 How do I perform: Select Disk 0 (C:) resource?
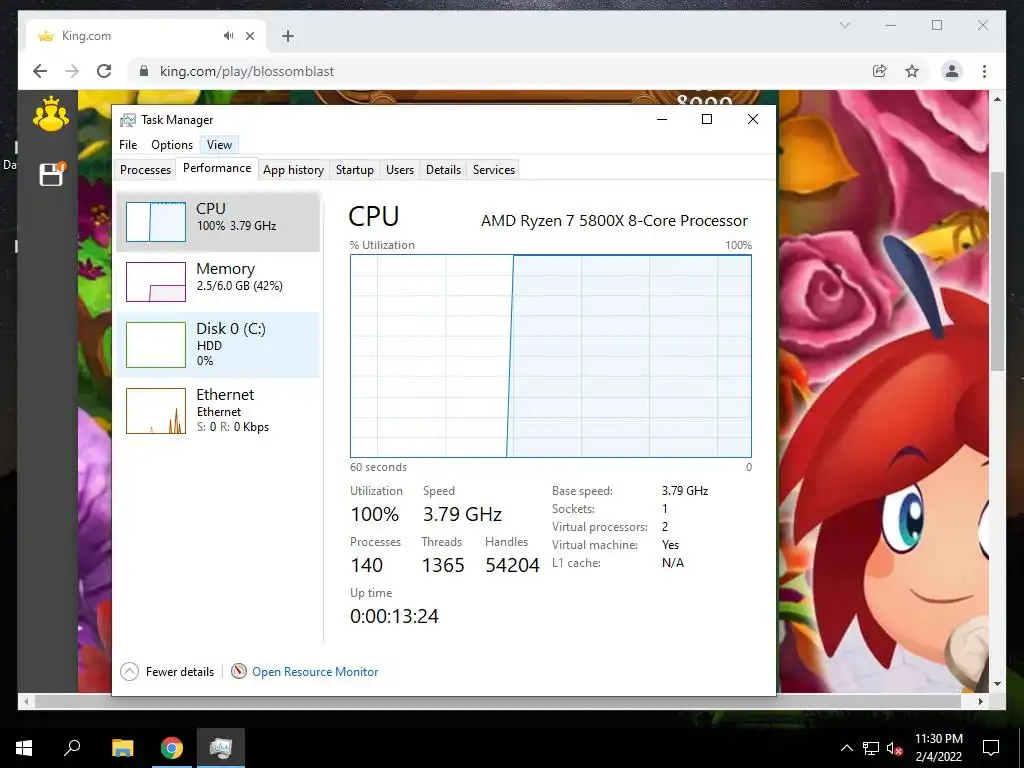pos(218,345)
